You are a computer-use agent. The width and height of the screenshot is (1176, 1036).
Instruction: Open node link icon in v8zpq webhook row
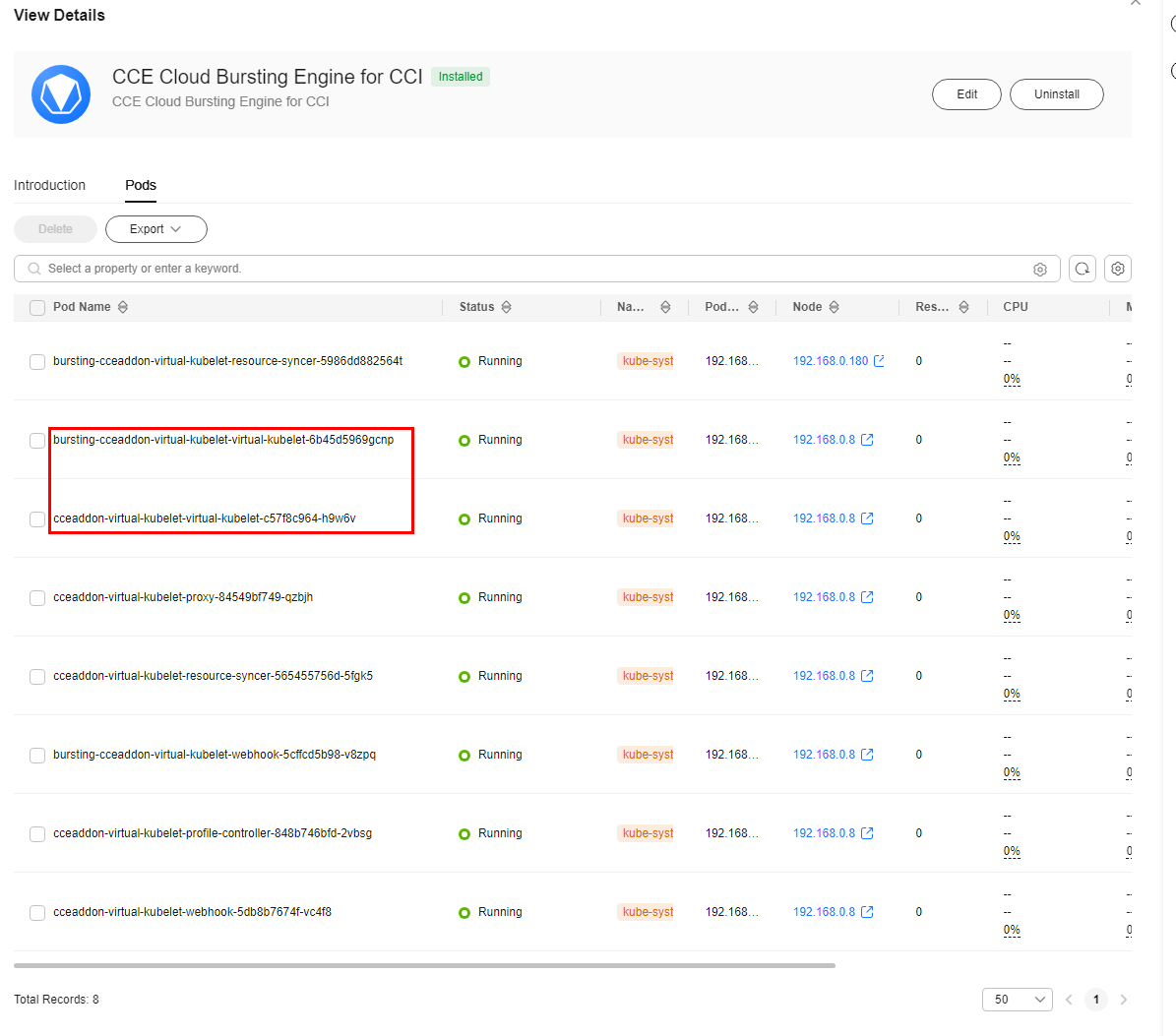tap(867, 755)
